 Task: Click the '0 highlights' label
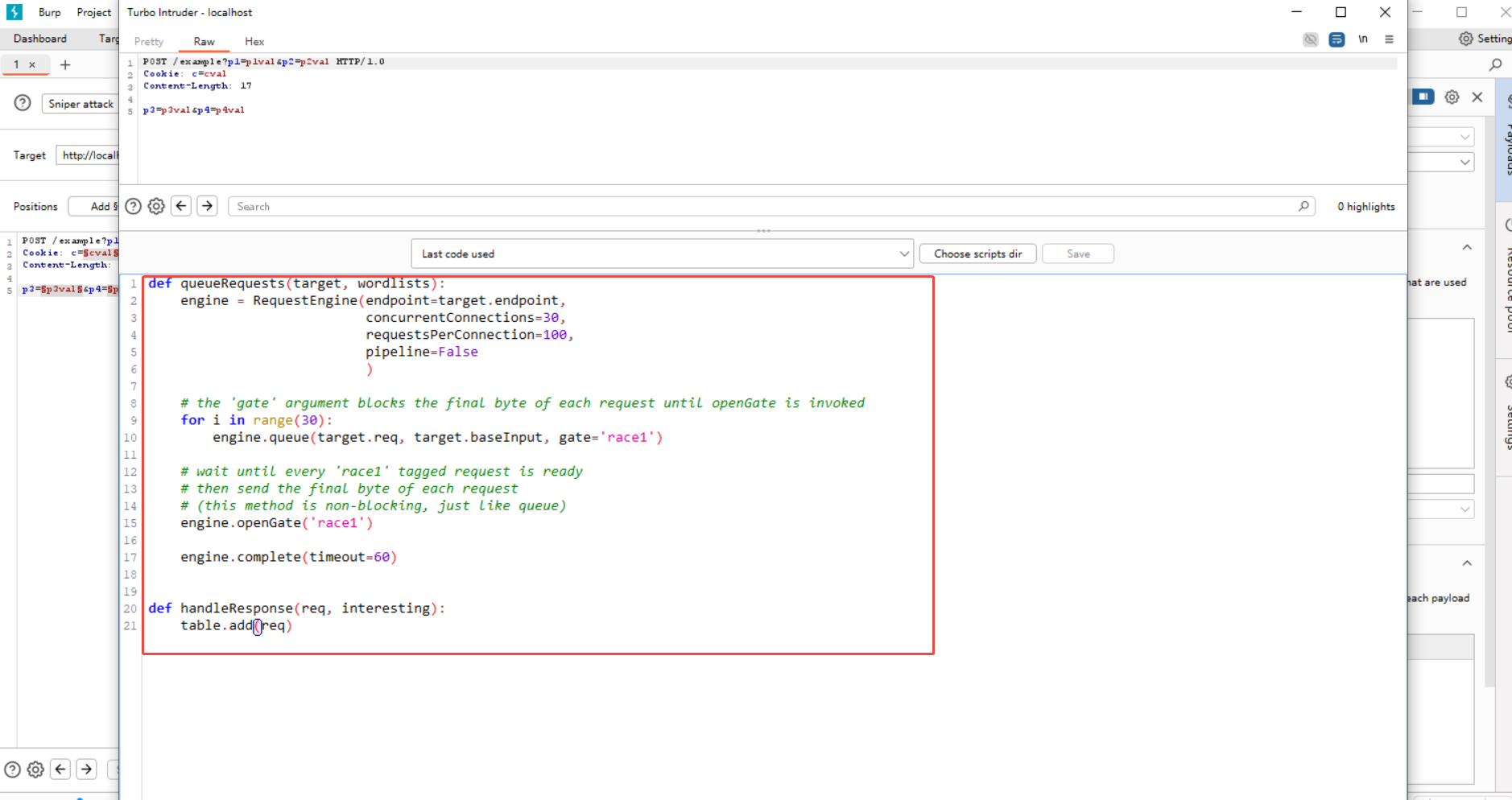click(1365, 207)
